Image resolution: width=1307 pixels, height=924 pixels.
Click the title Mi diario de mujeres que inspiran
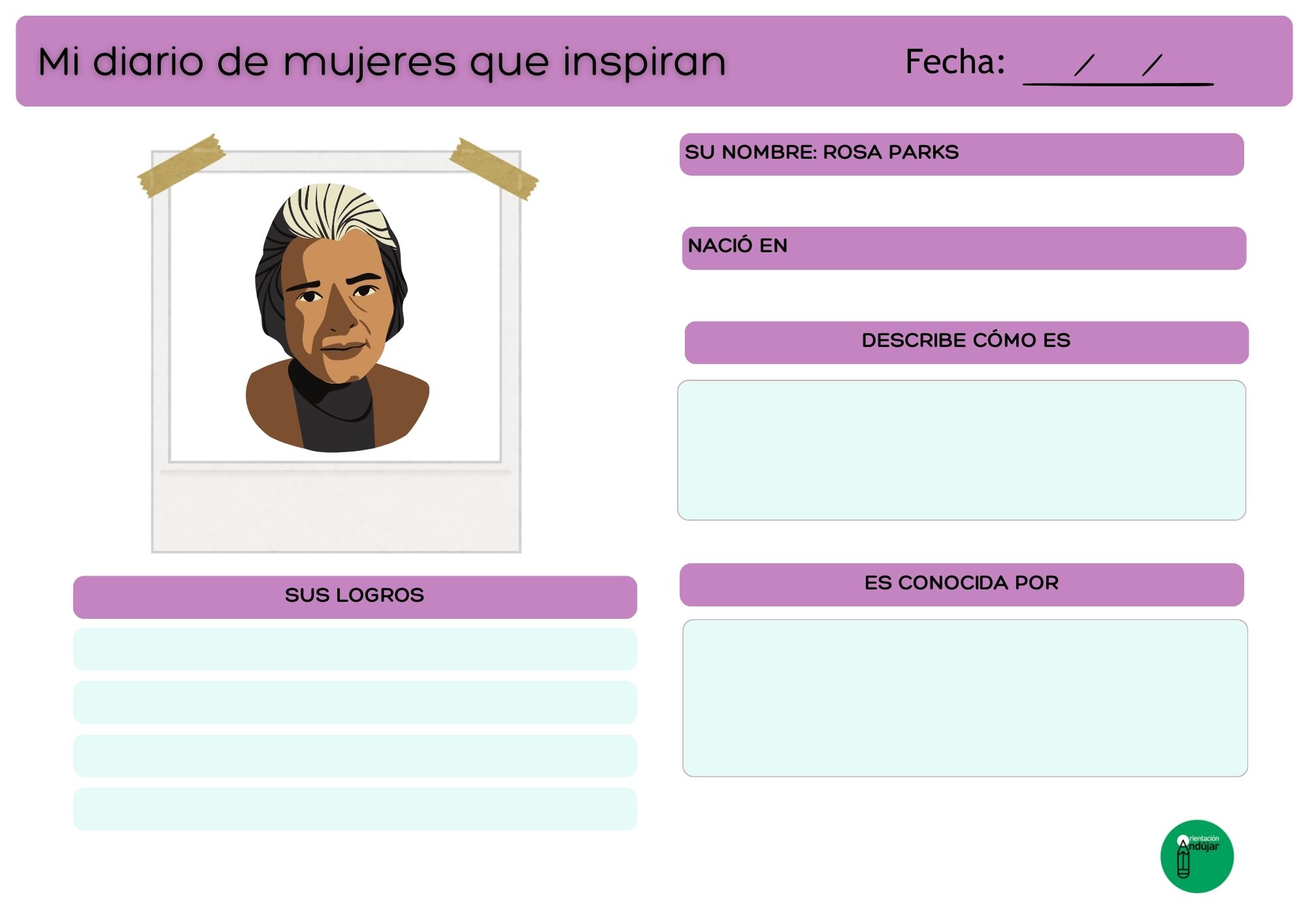click(x=382, y=62)
